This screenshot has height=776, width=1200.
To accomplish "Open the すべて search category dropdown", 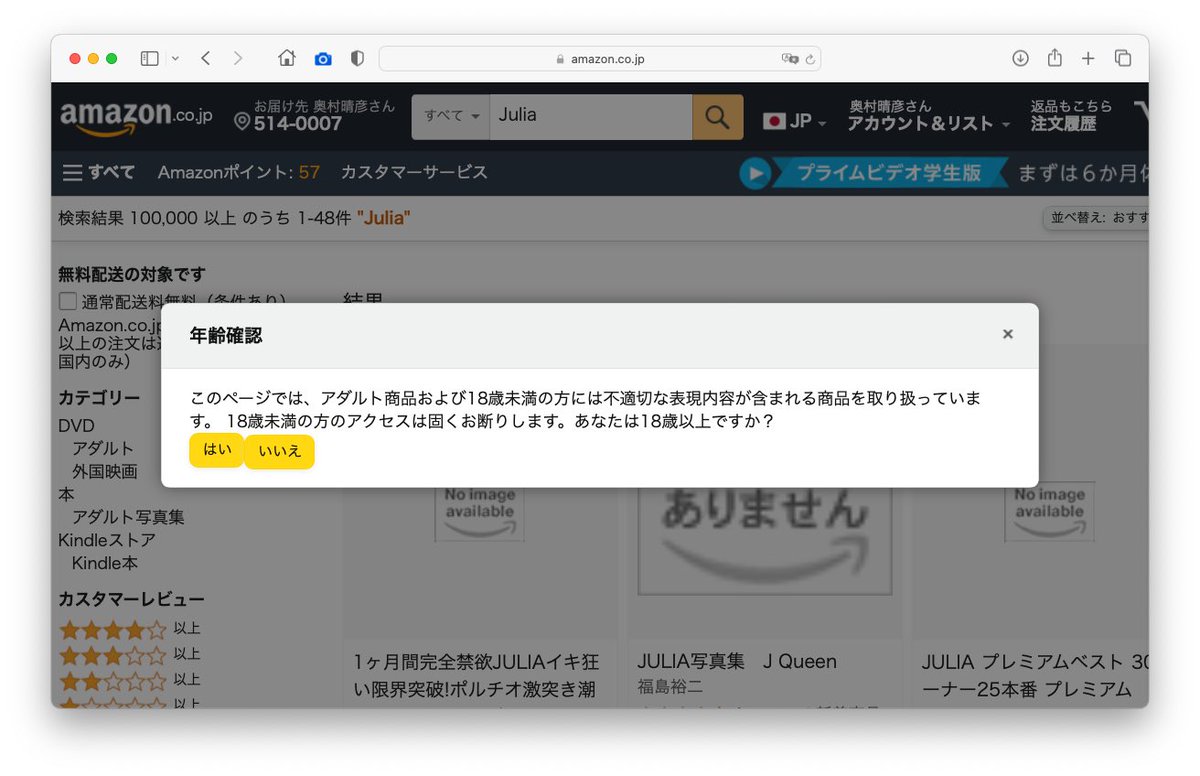I will [451, 116].
